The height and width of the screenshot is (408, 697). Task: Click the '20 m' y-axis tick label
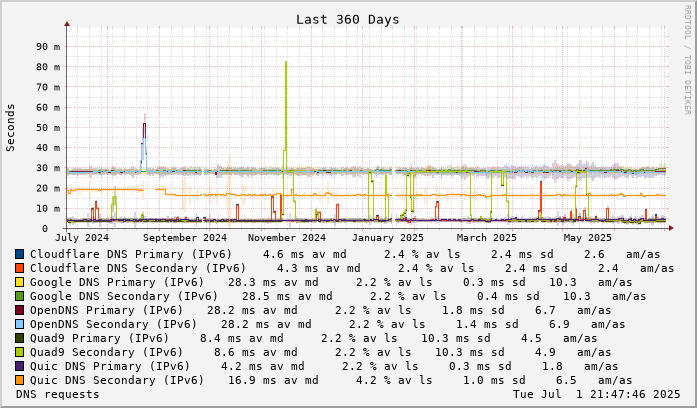pos(48,188)
